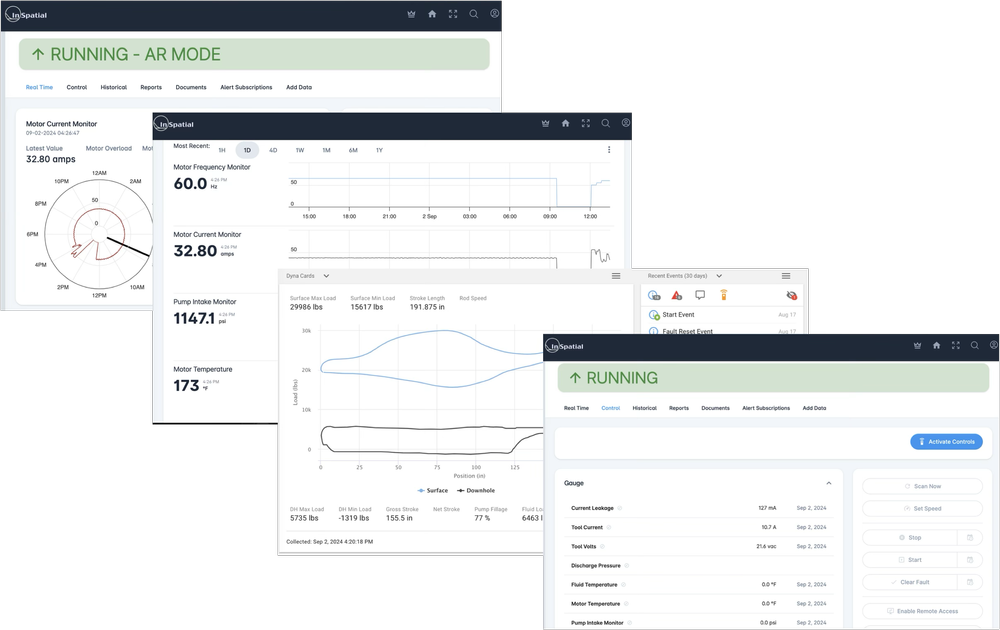Viewport: 1000px width, 630px height.
Task: Select the 1W most recent time range
Action: tap(300, 150)
